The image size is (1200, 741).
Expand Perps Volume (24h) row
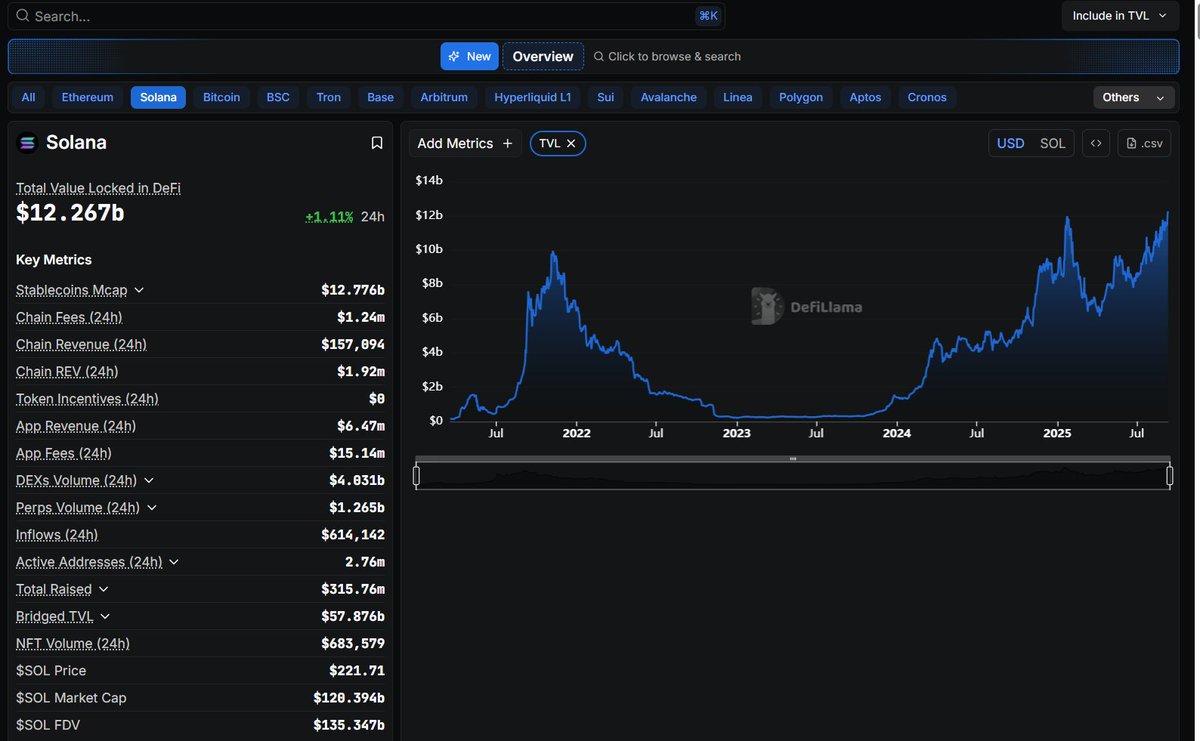[x=152, y=507]
